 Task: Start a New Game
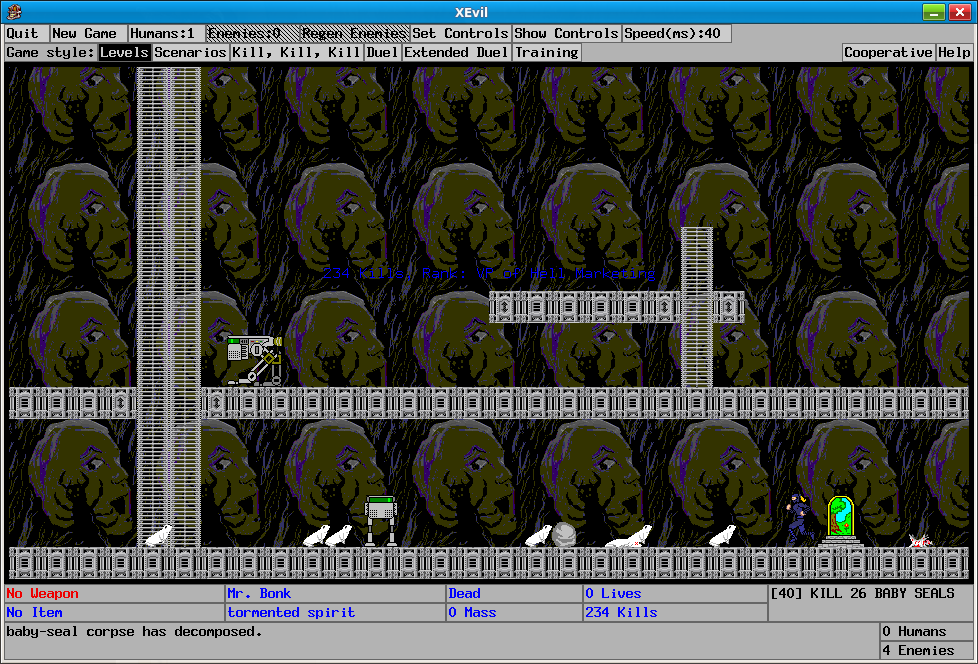click(x=88, y=34)
